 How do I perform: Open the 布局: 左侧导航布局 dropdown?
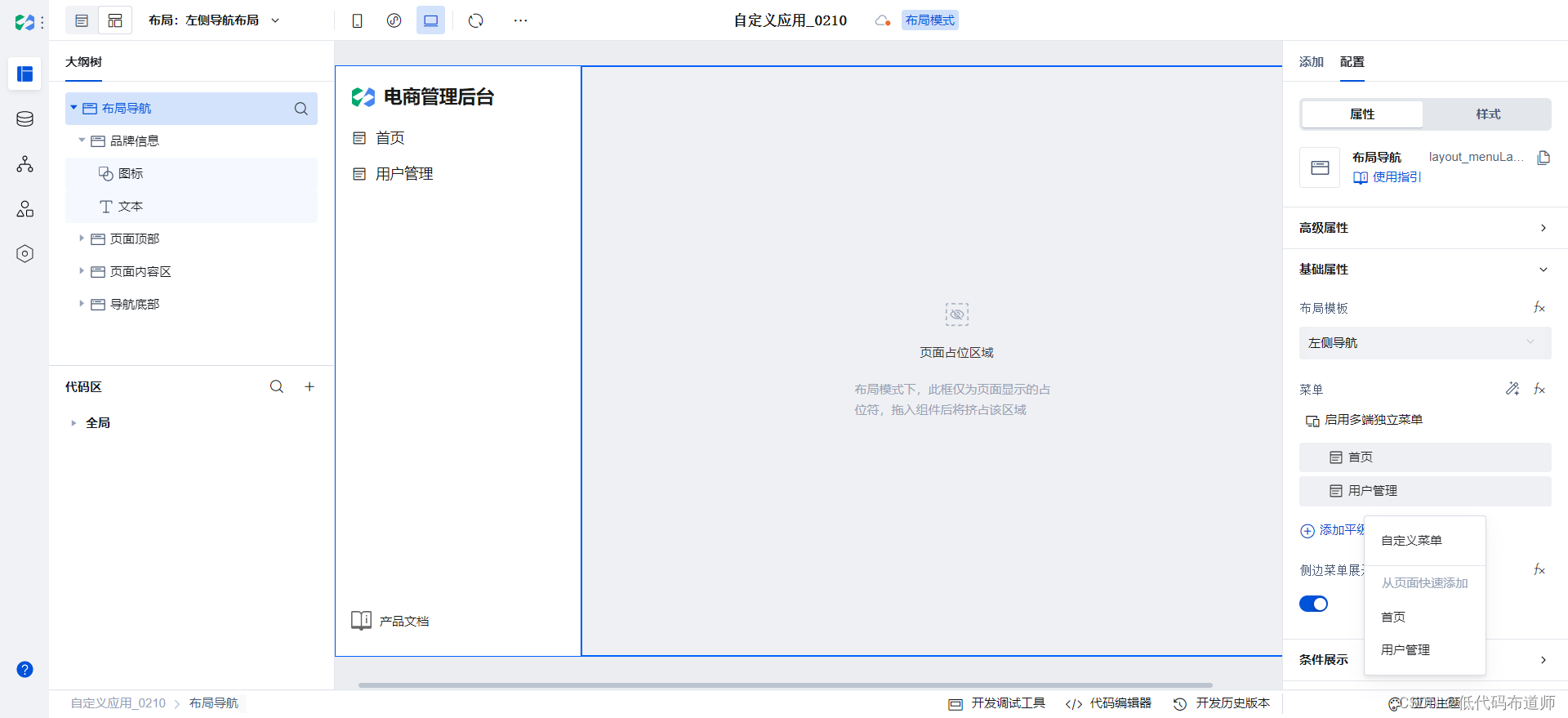click(214, 20)
